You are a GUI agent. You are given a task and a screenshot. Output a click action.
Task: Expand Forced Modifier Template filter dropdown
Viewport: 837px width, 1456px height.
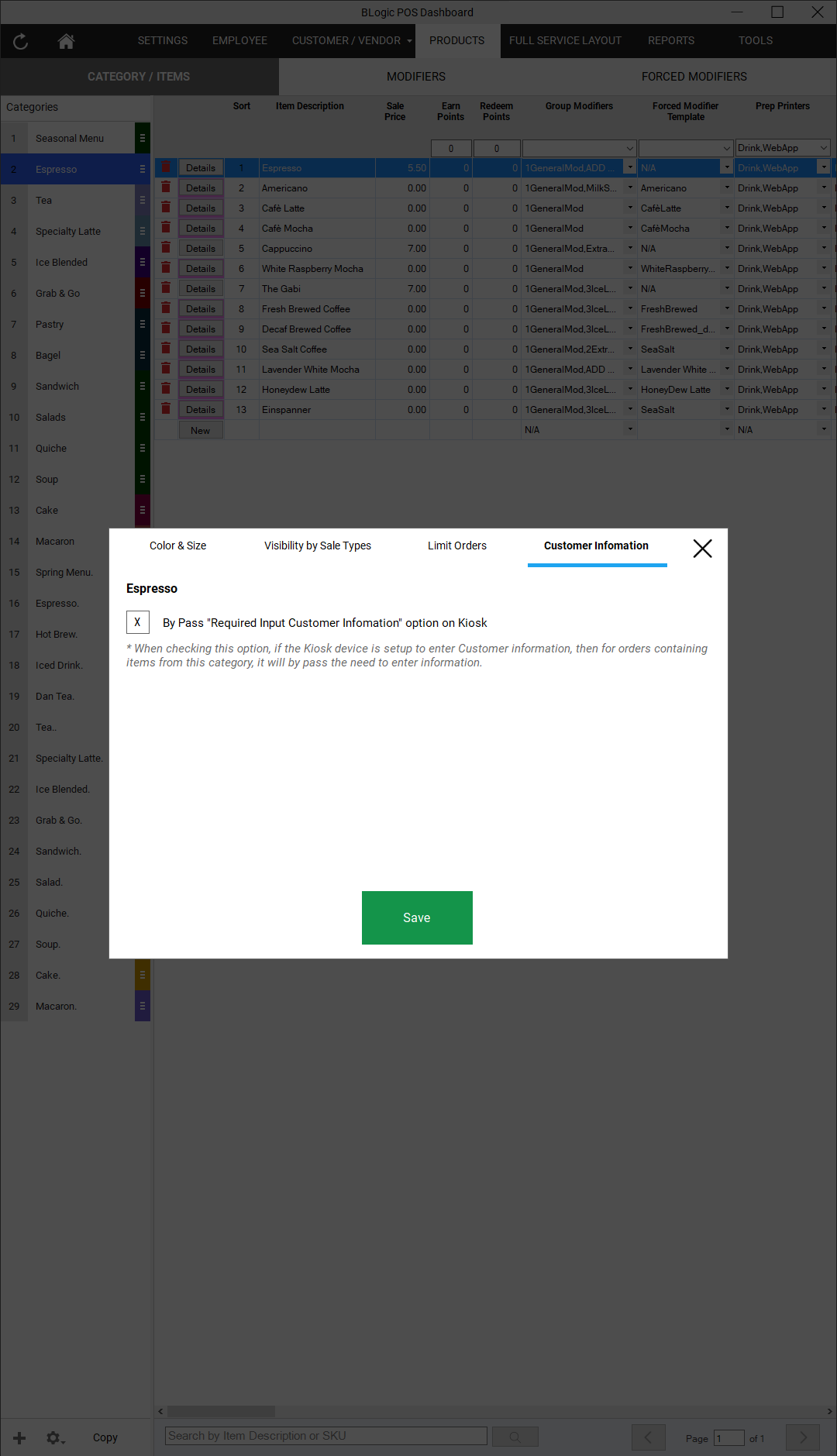click(x=727, y=148)
